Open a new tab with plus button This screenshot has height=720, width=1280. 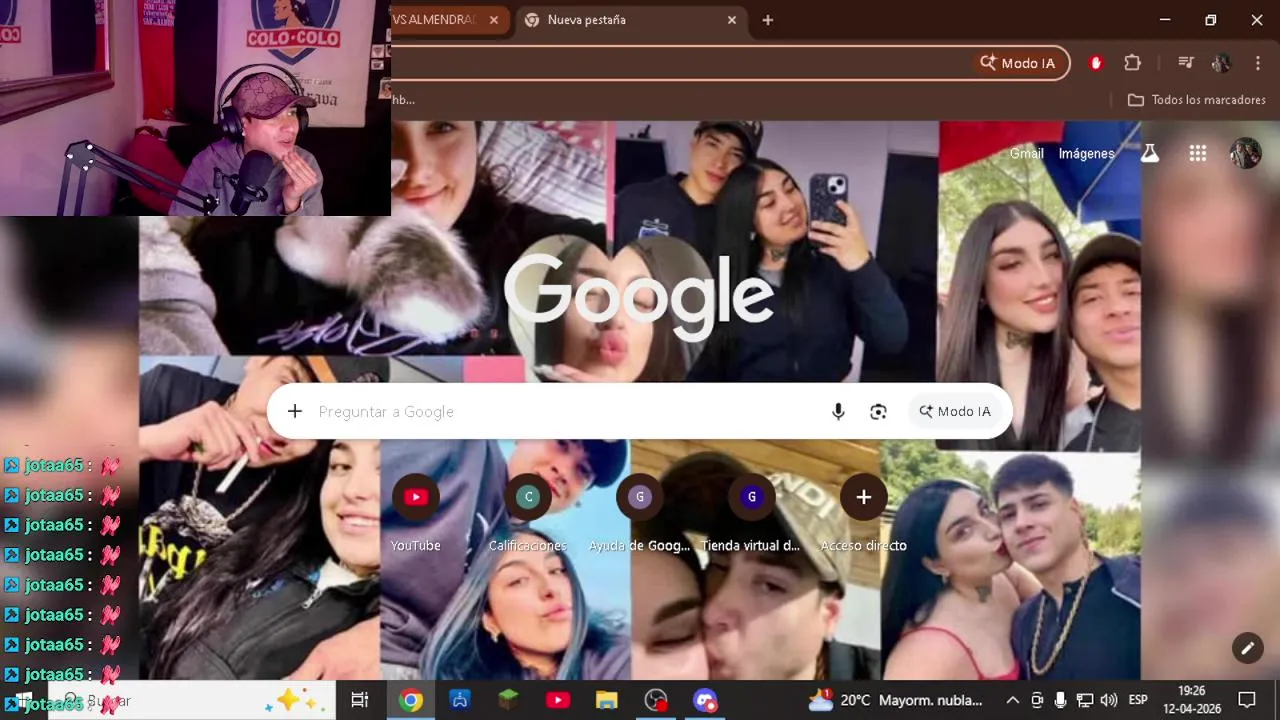pos(768,20)
